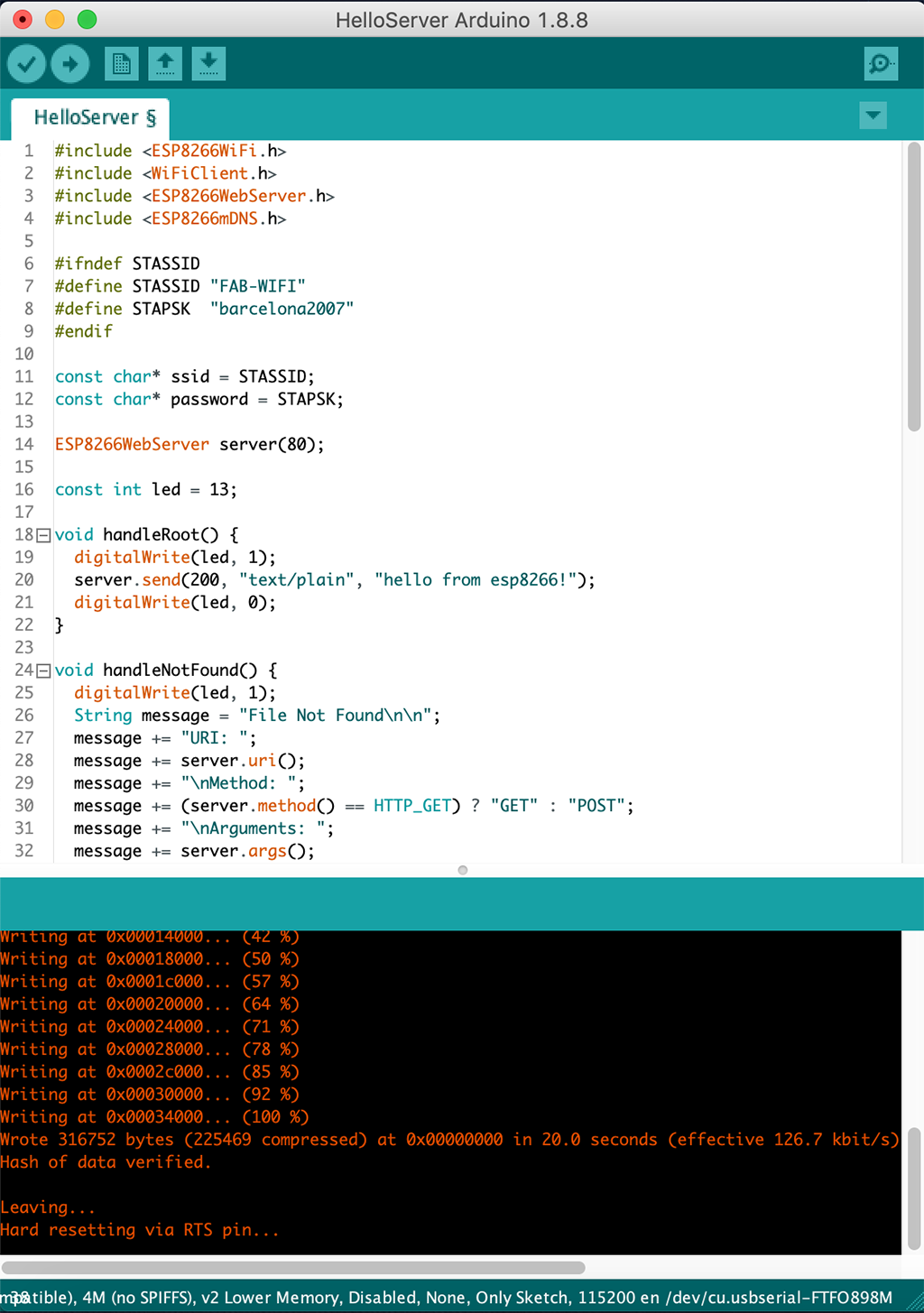Save the sketch with the down-arrow icon
Image resolution: width=924 pixels, height=1313 pixels.
click(x=208, y=64)
